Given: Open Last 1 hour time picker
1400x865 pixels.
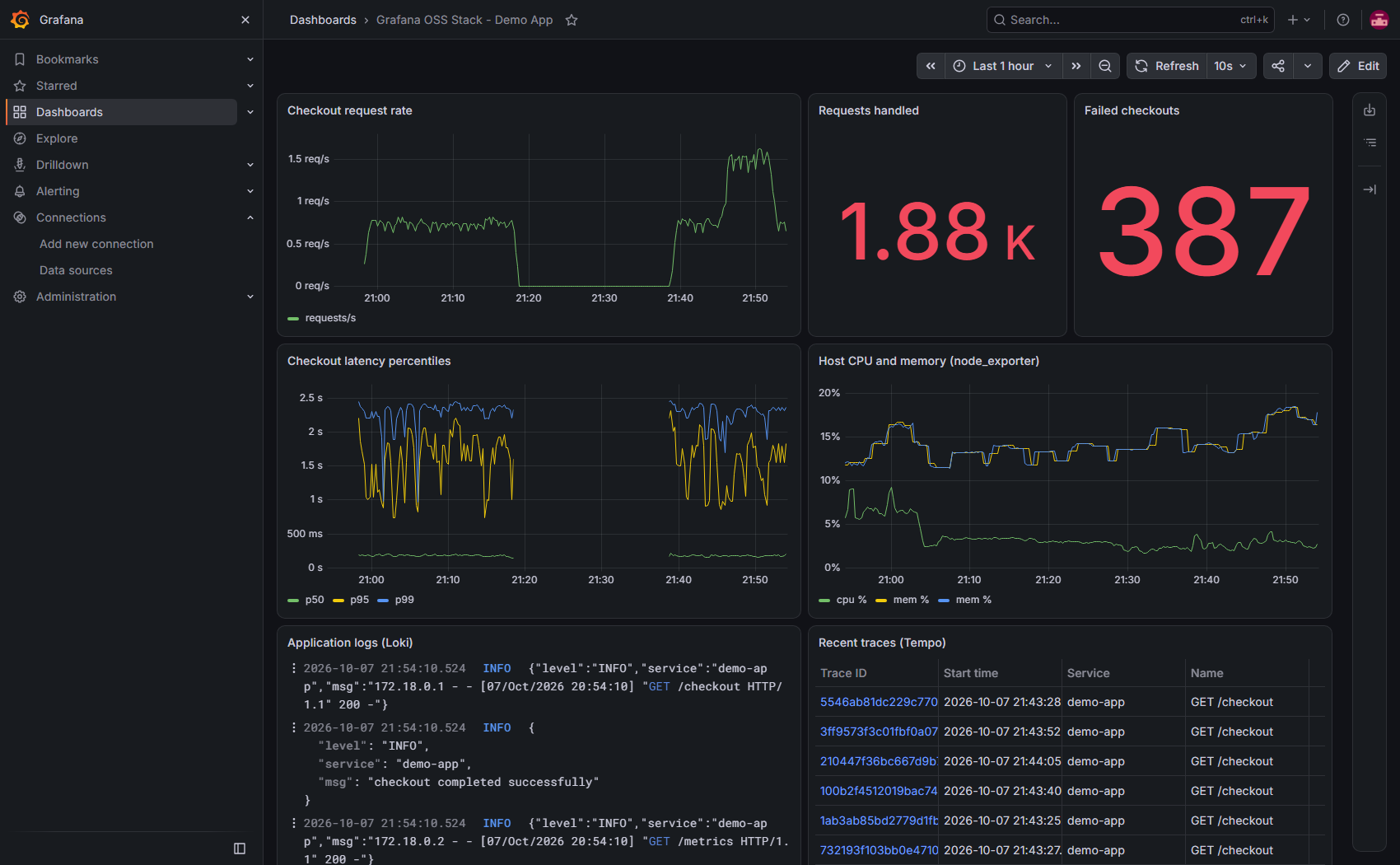Looking at the screenshot, I should (x=1003, y=66).
